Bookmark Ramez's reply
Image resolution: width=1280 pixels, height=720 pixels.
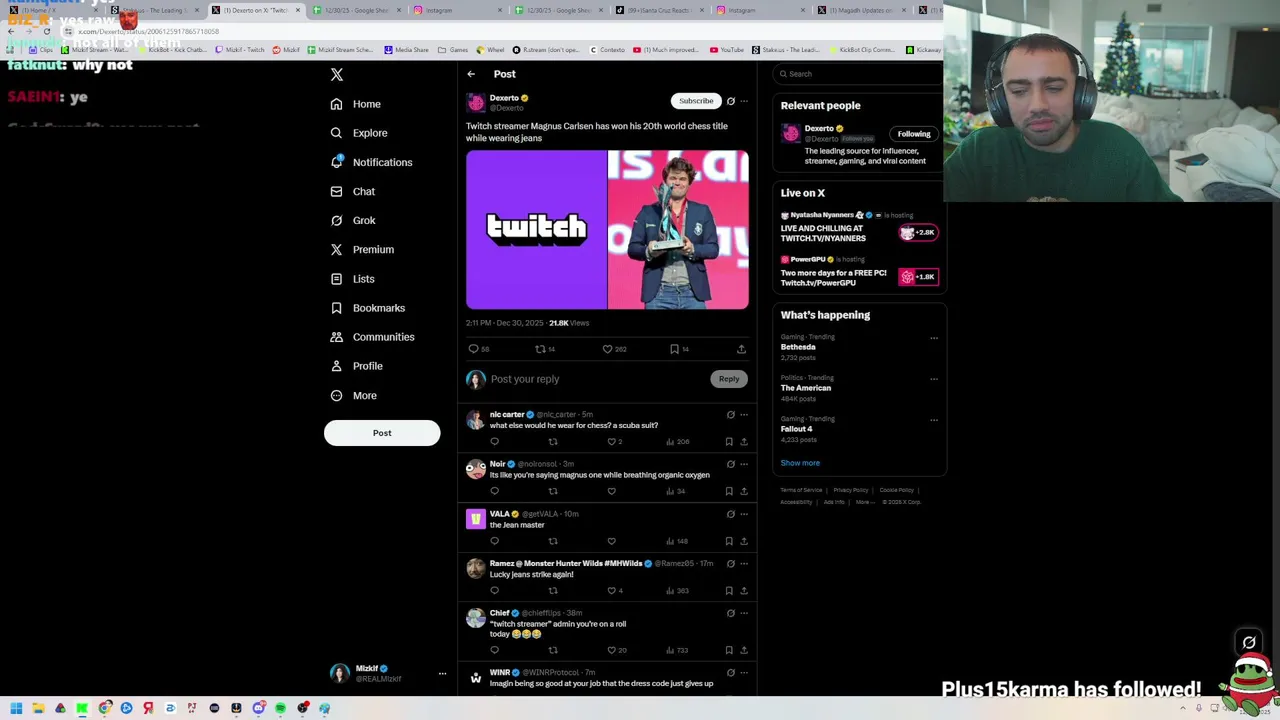pos(729,590)
